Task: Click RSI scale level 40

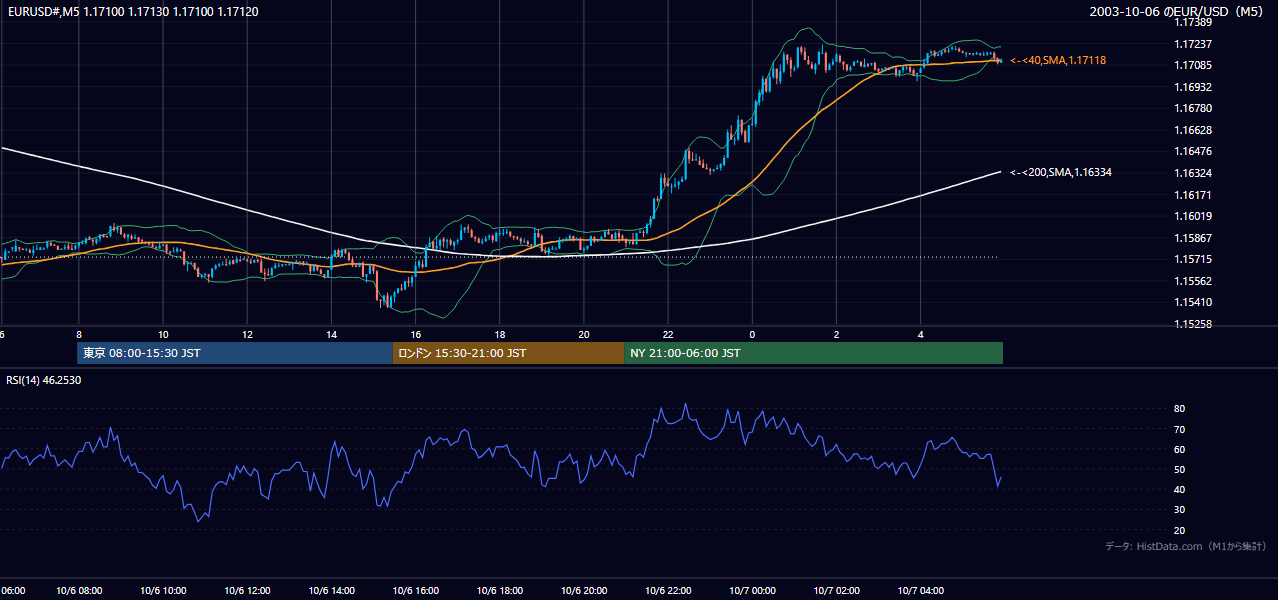Action: (x=1180, y=489)
